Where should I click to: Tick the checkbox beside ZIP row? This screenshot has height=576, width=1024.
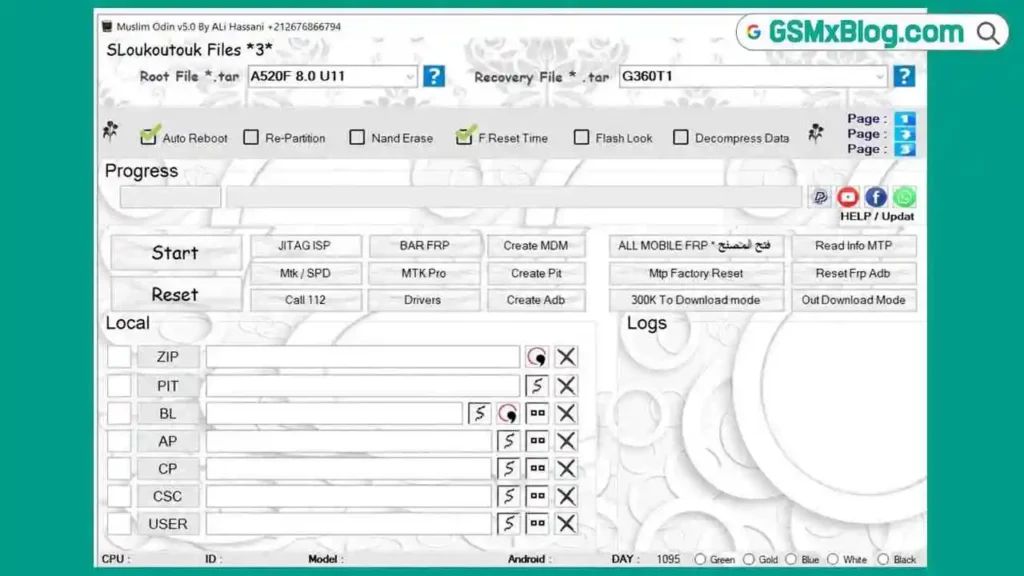[119, 357]
